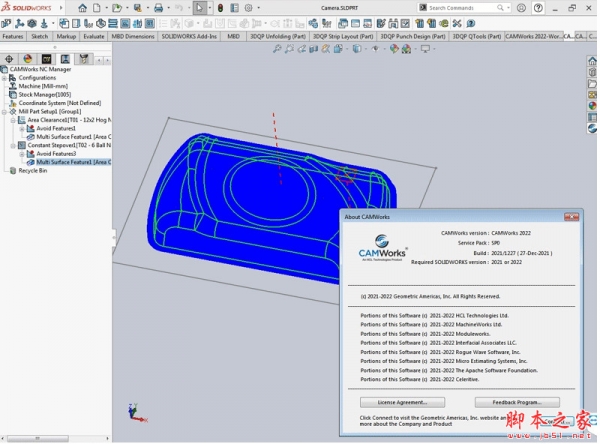The height and width of the screenshot is (444, 600).
Task: Click the Select cursor tool
Action: (x=199, y=8)
